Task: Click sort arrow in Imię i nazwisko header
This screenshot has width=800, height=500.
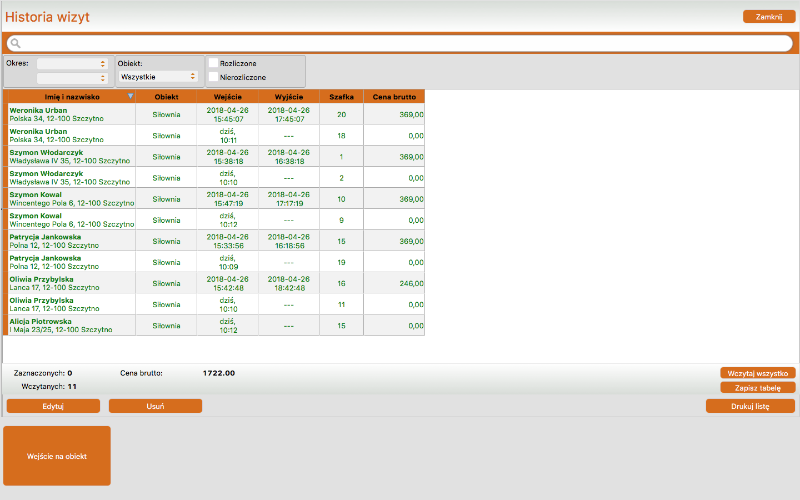Action: tap(130, 96)
